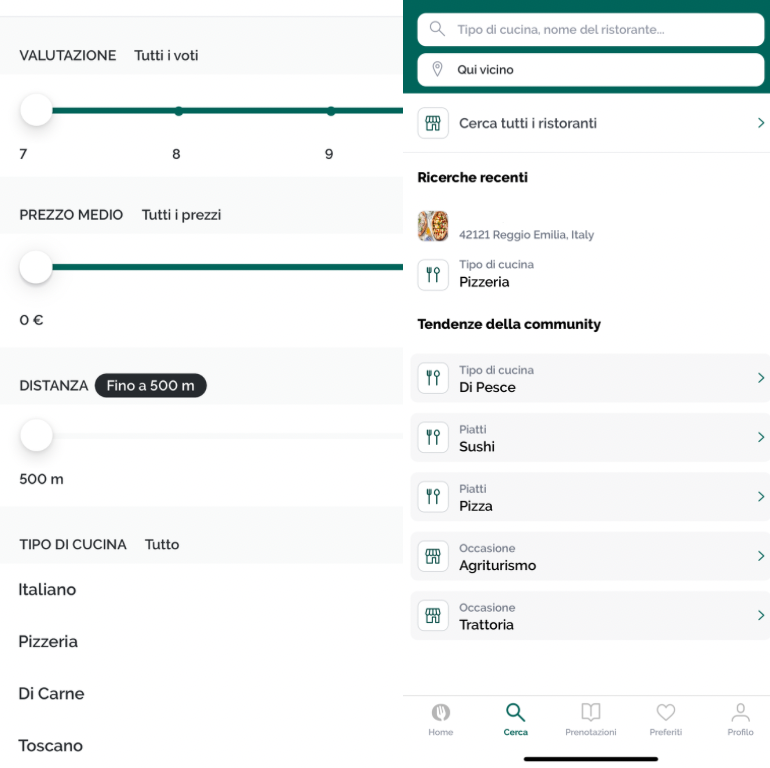Viewport: 770px width, 768px height.
Task: Open the Trattoria occasion entry
Action: click(590, 615)
